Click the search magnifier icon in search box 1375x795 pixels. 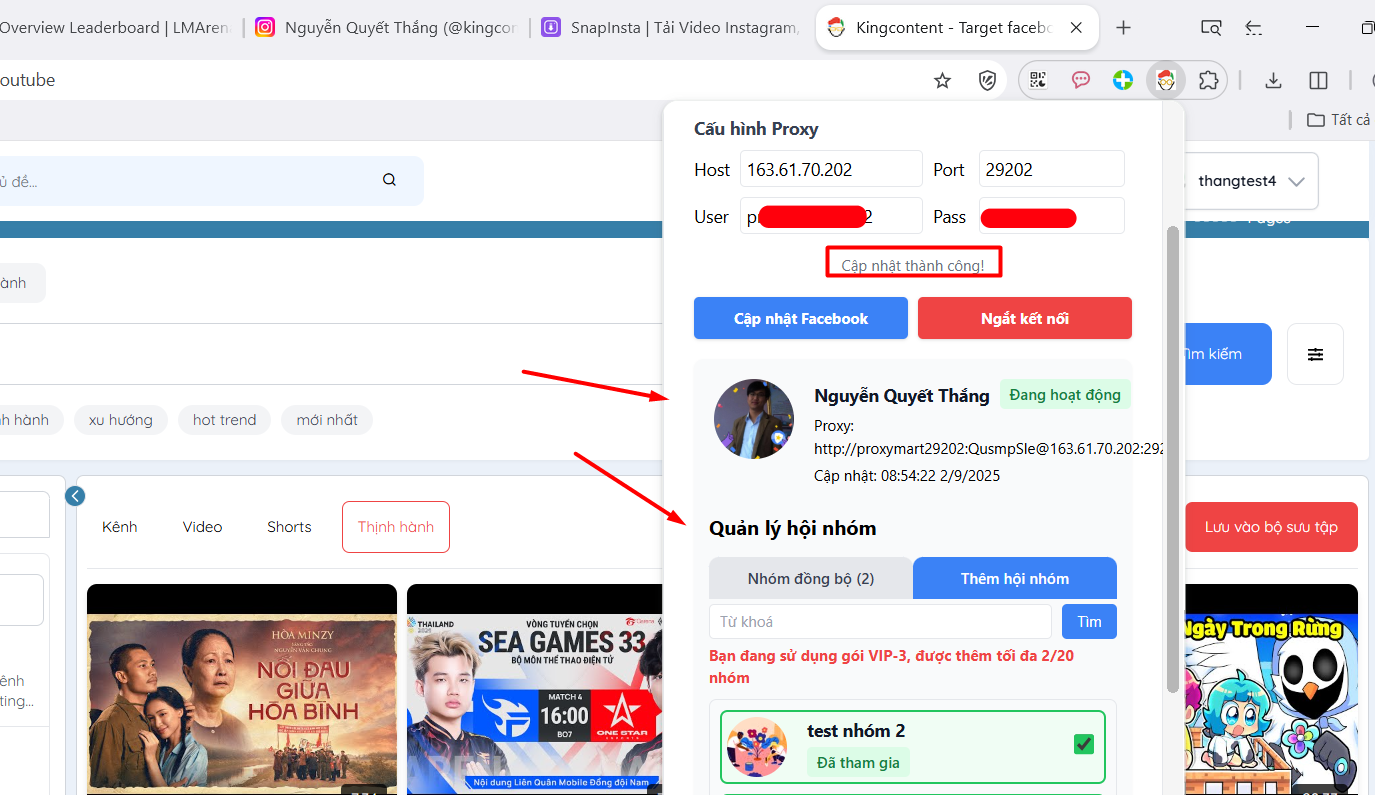pos(389,180)
